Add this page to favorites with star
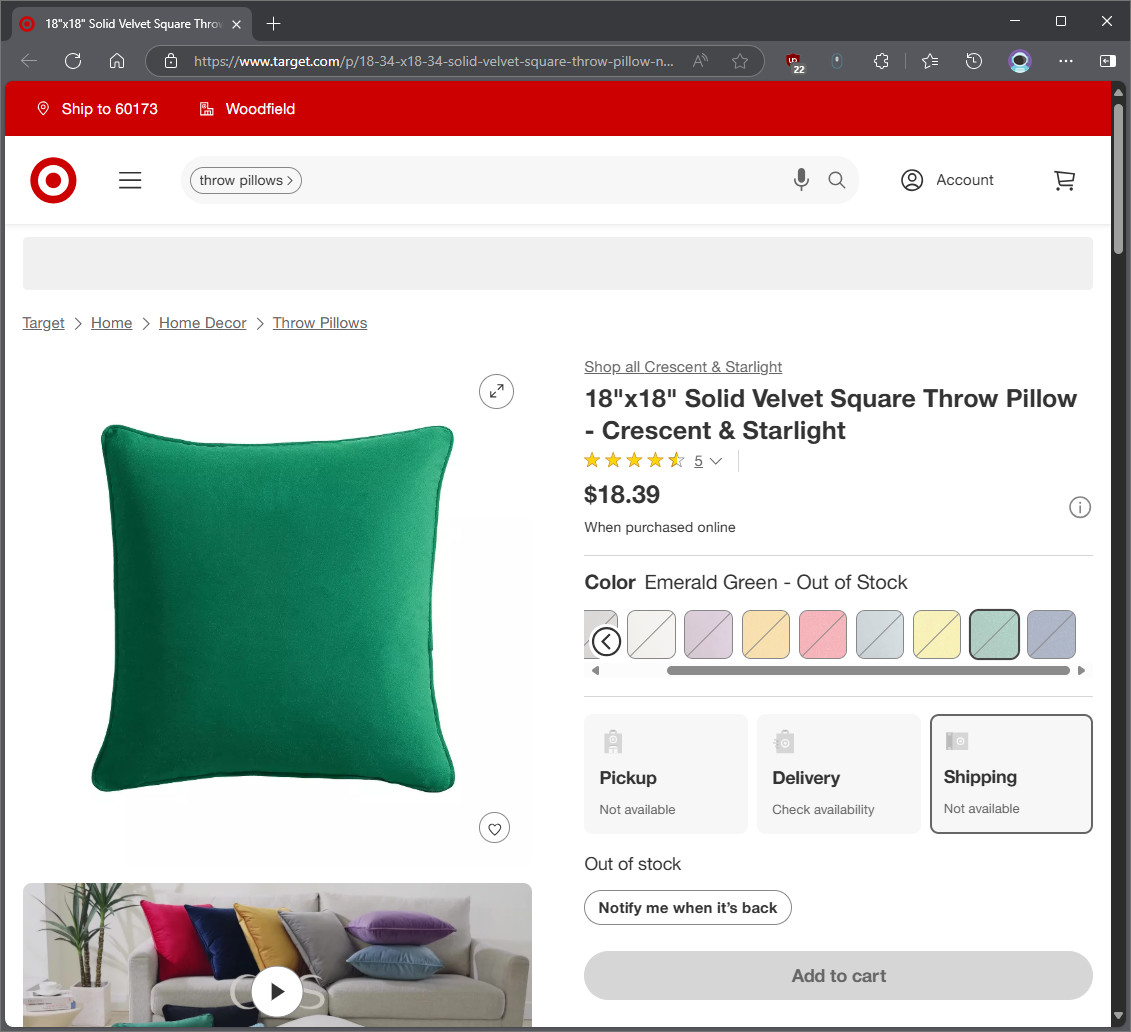The height and width of the screenshot is (1032, 1131). point(740,61)
